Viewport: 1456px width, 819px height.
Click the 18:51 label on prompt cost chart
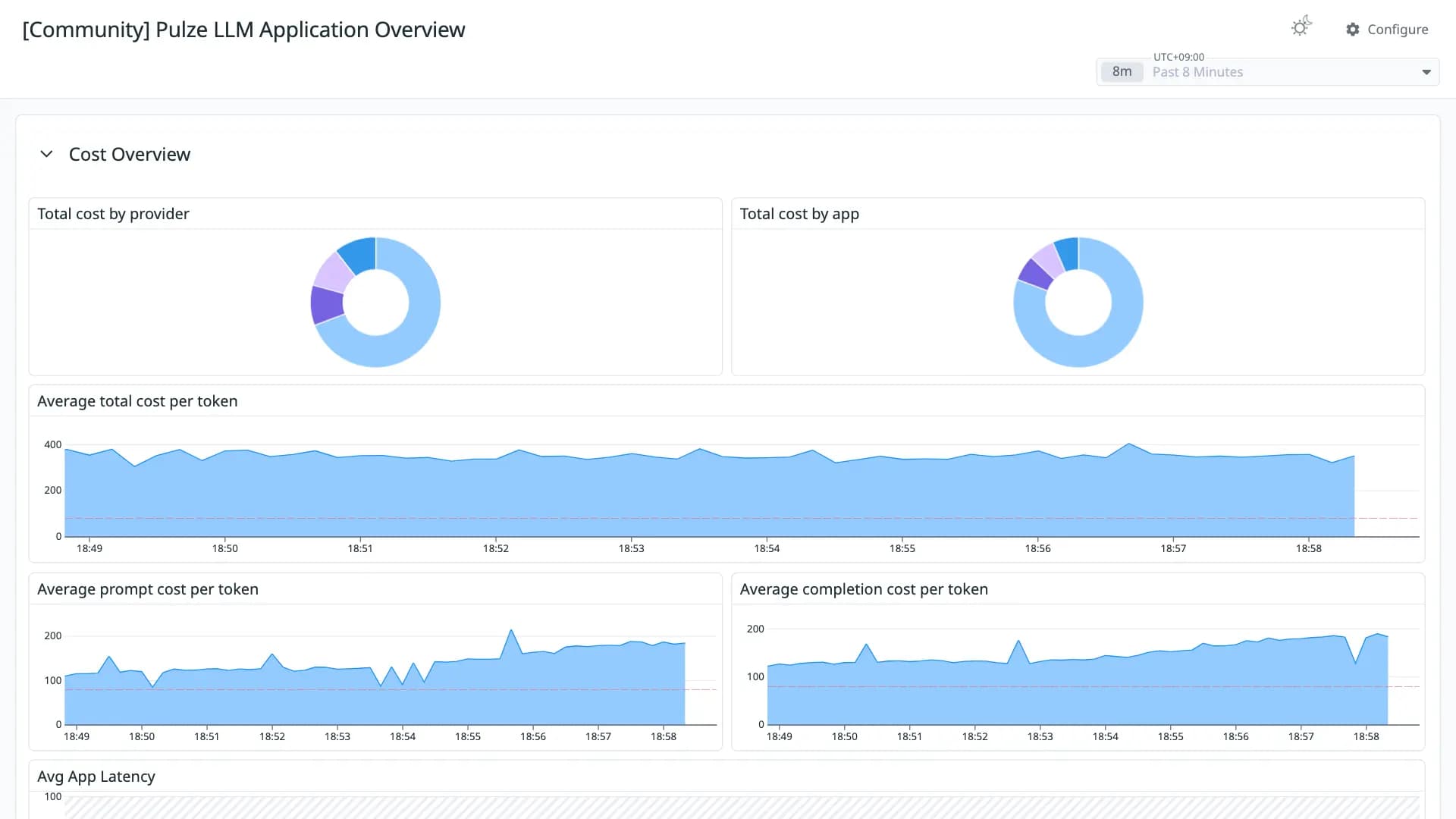[206, 736]
